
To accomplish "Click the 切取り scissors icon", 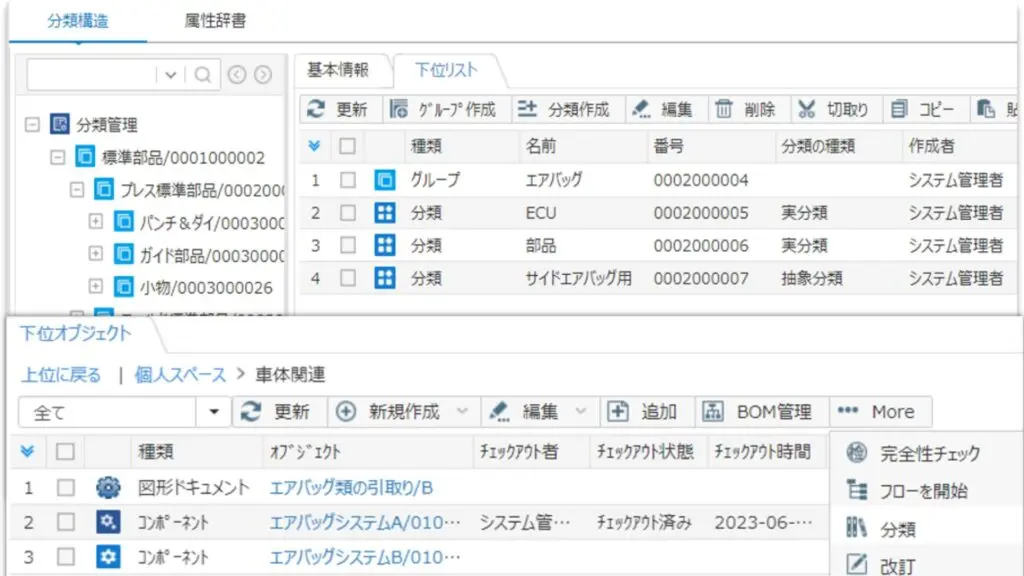I will coord(807,109).
